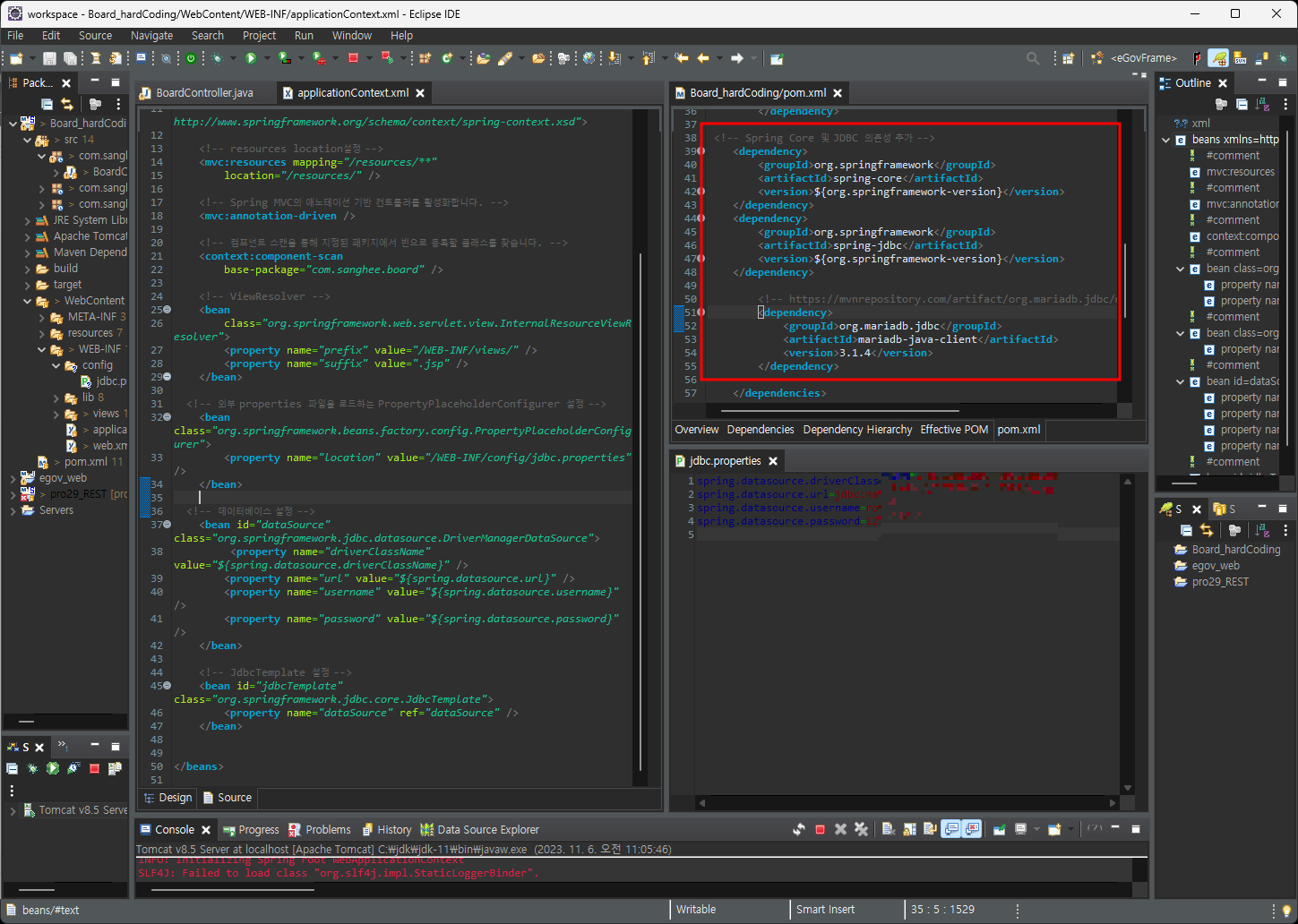Open the Window menu
Screen dimensions: 1298x924
[351, 36]
